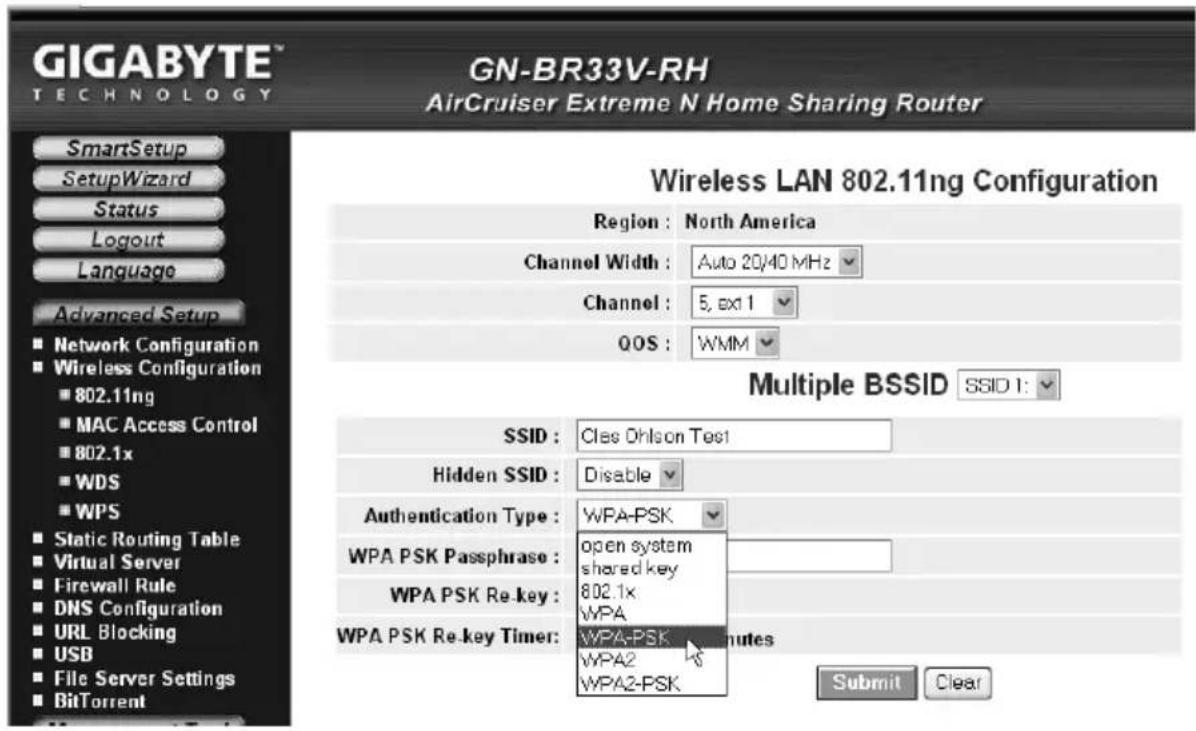Open the Channel dropdown

[744, 303]
